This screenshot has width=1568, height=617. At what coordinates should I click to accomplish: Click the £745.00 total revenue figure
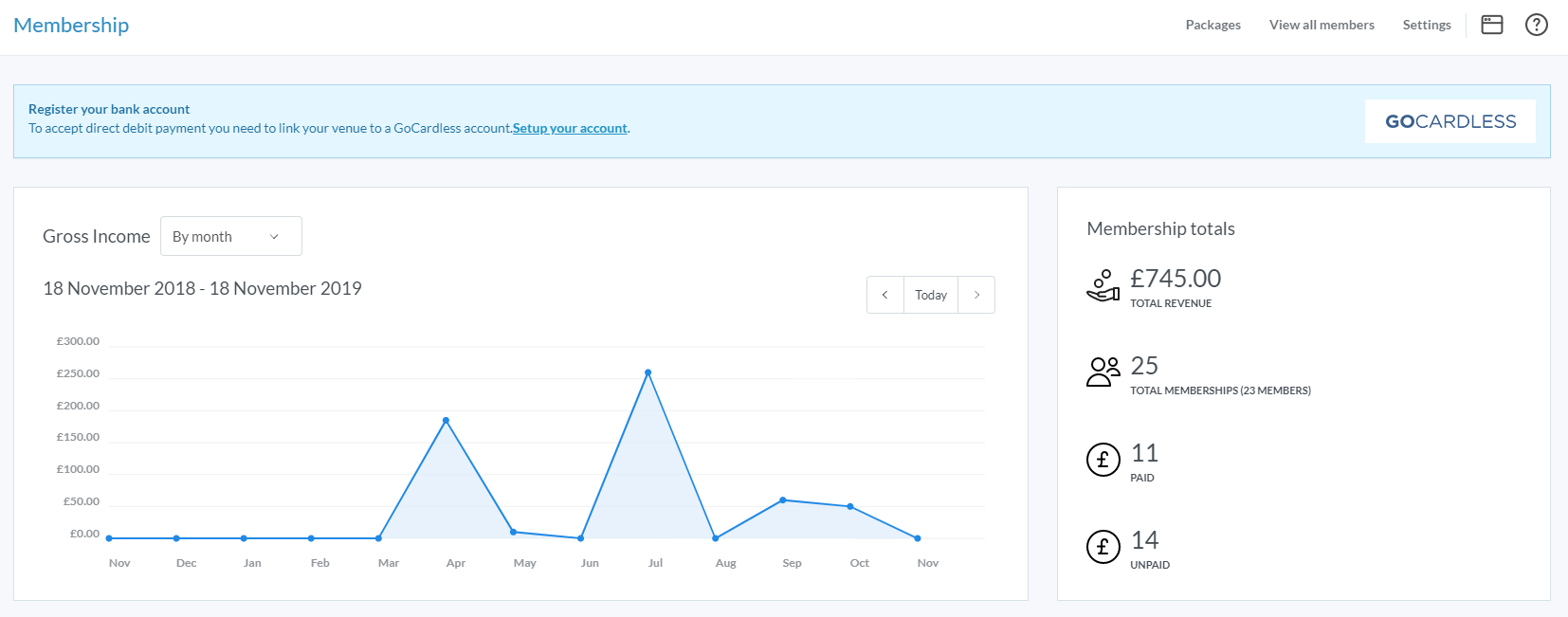pyautogui.click(x=1176, y=279)
